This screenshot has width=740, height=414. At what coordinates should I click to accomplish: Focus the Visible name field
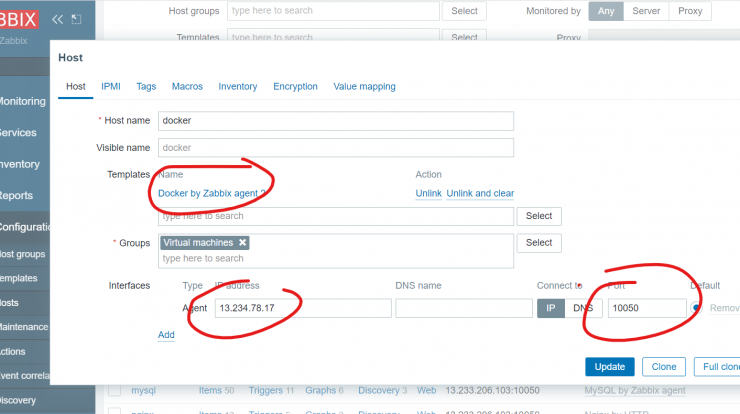point(336,148)
